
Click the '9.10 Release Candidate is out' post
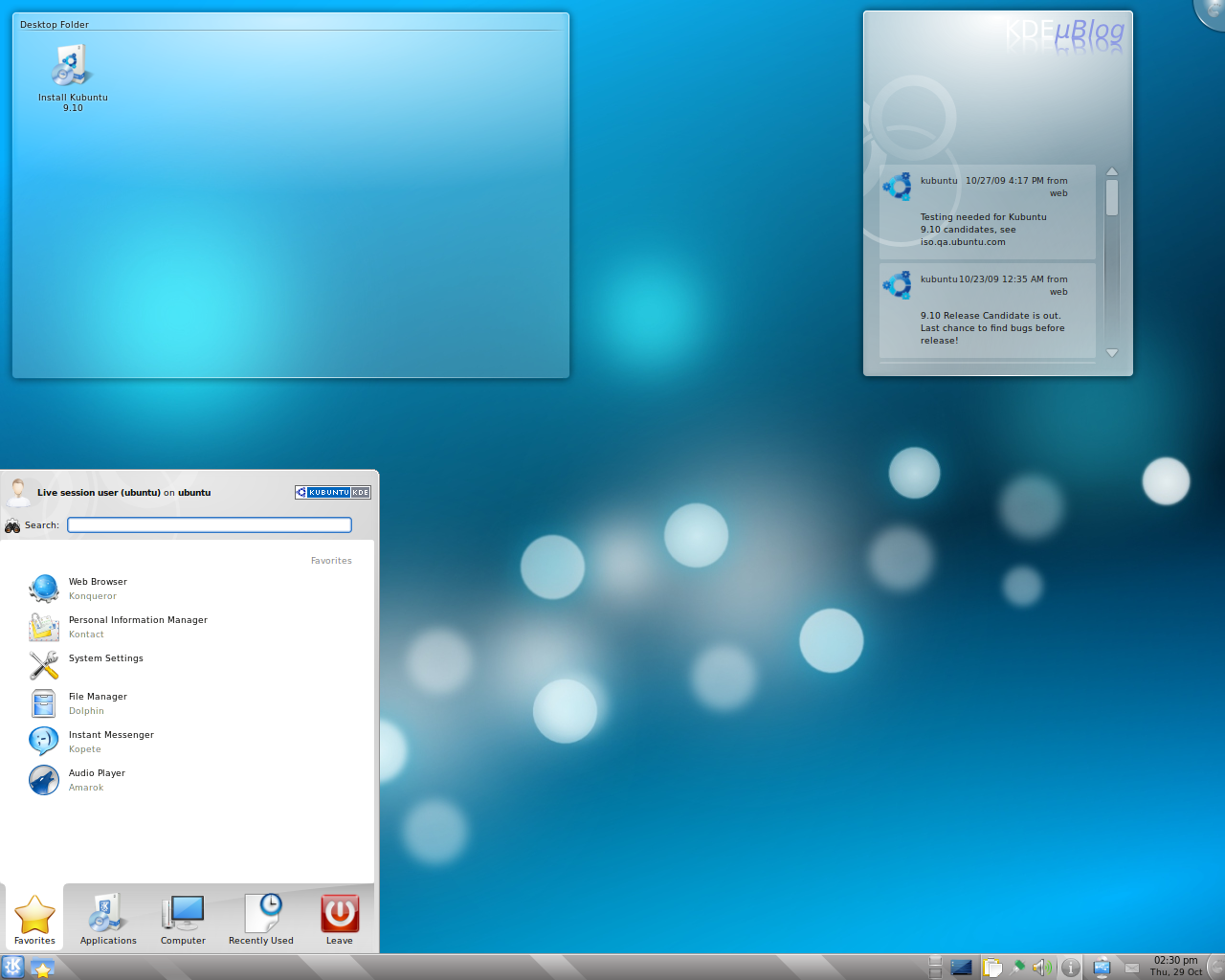(x=992, y=328)
